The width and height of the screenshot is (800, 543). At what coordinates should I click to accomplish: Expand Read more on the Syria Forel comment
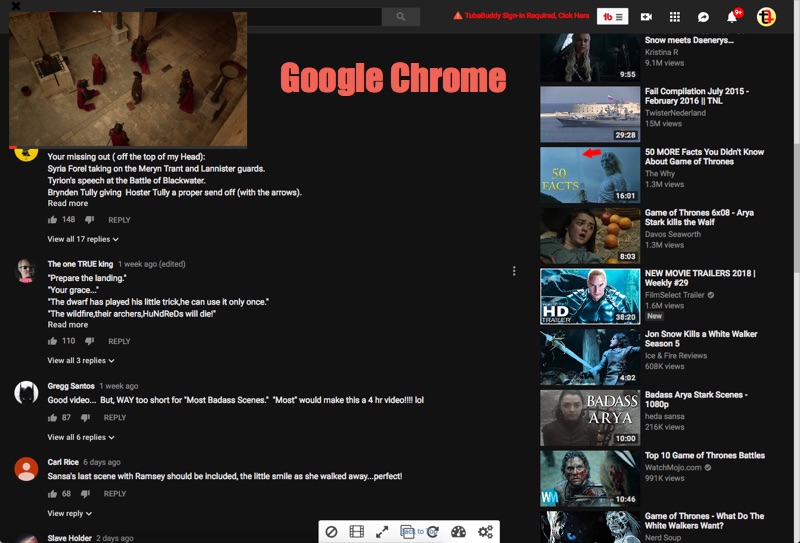pos(67,203)
